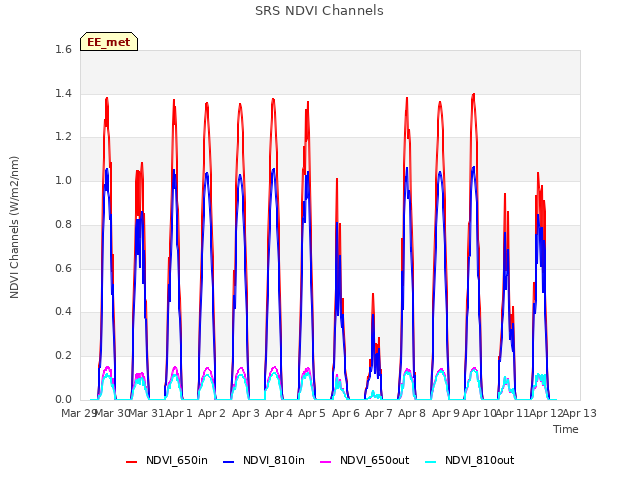The height and width of the screenshot is (480, 640).
Task: Click the cyan NDVI_810out legend swatch
Action: [431, 462]
